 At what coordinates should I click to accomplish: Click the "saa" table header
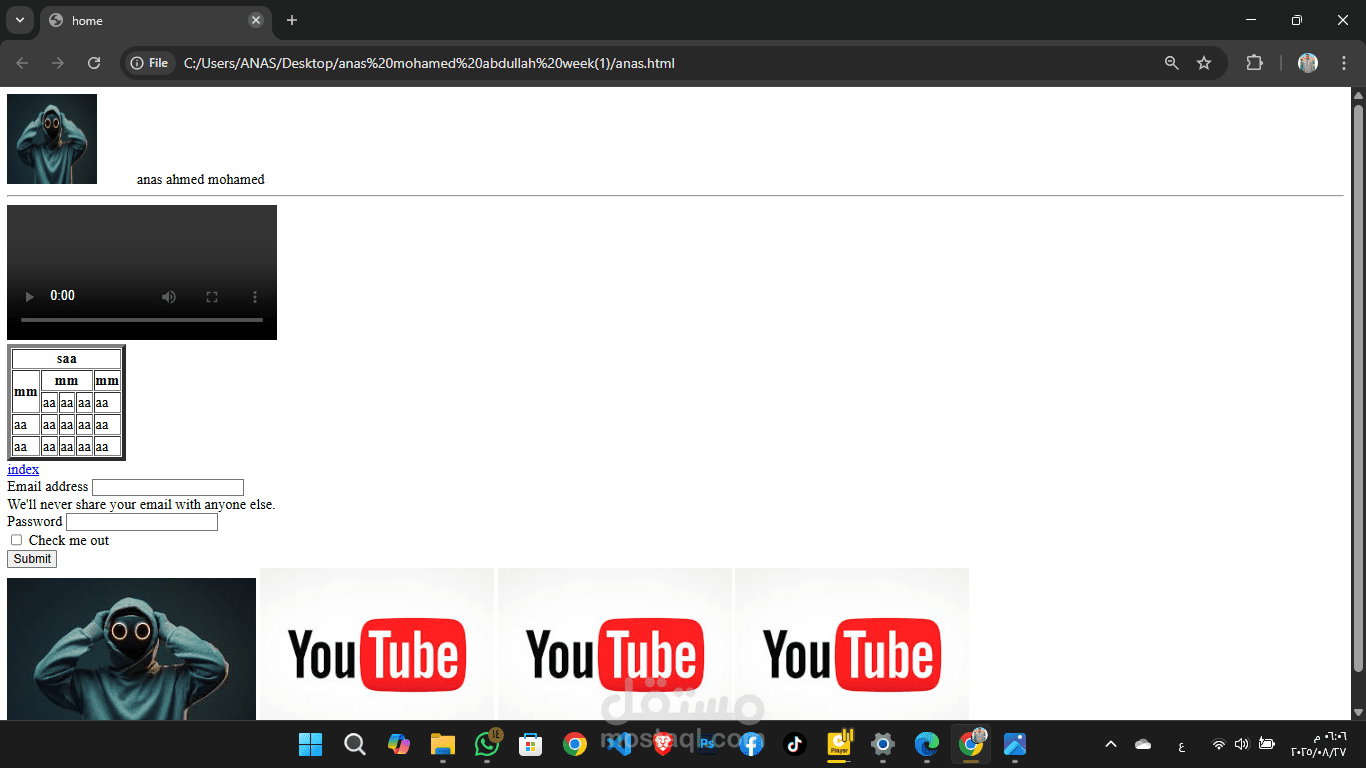67,359
